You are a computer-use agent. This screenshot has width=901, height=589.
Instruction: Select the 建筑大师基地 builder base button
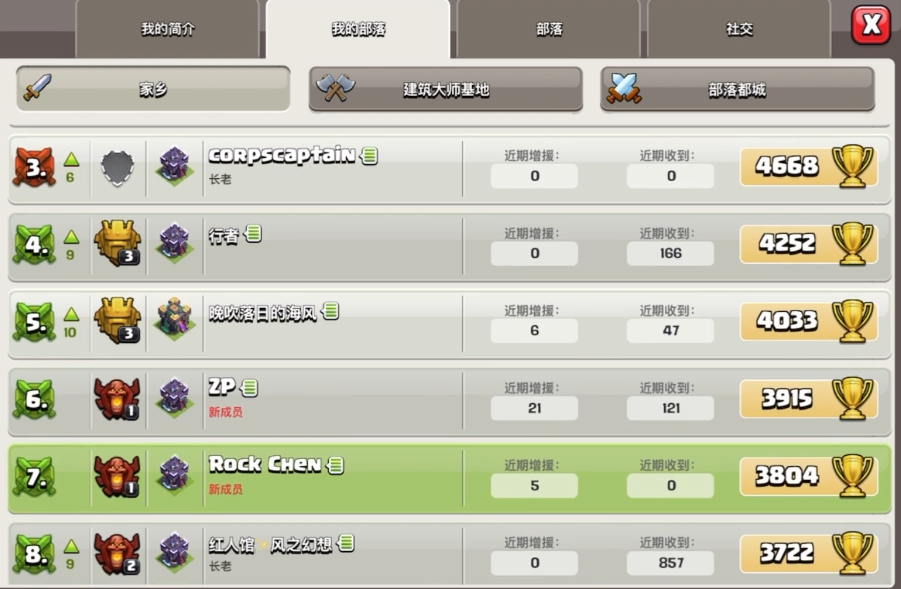click(x=446, y=89)
